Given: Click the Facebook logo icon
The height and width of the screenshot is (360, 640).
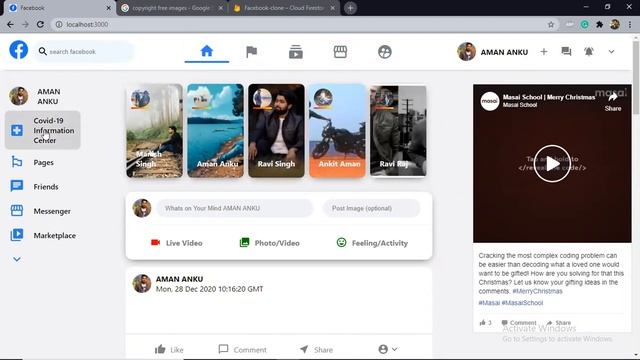Looking at the screenshot, I should pyautogui.click(x=19, y=50).
